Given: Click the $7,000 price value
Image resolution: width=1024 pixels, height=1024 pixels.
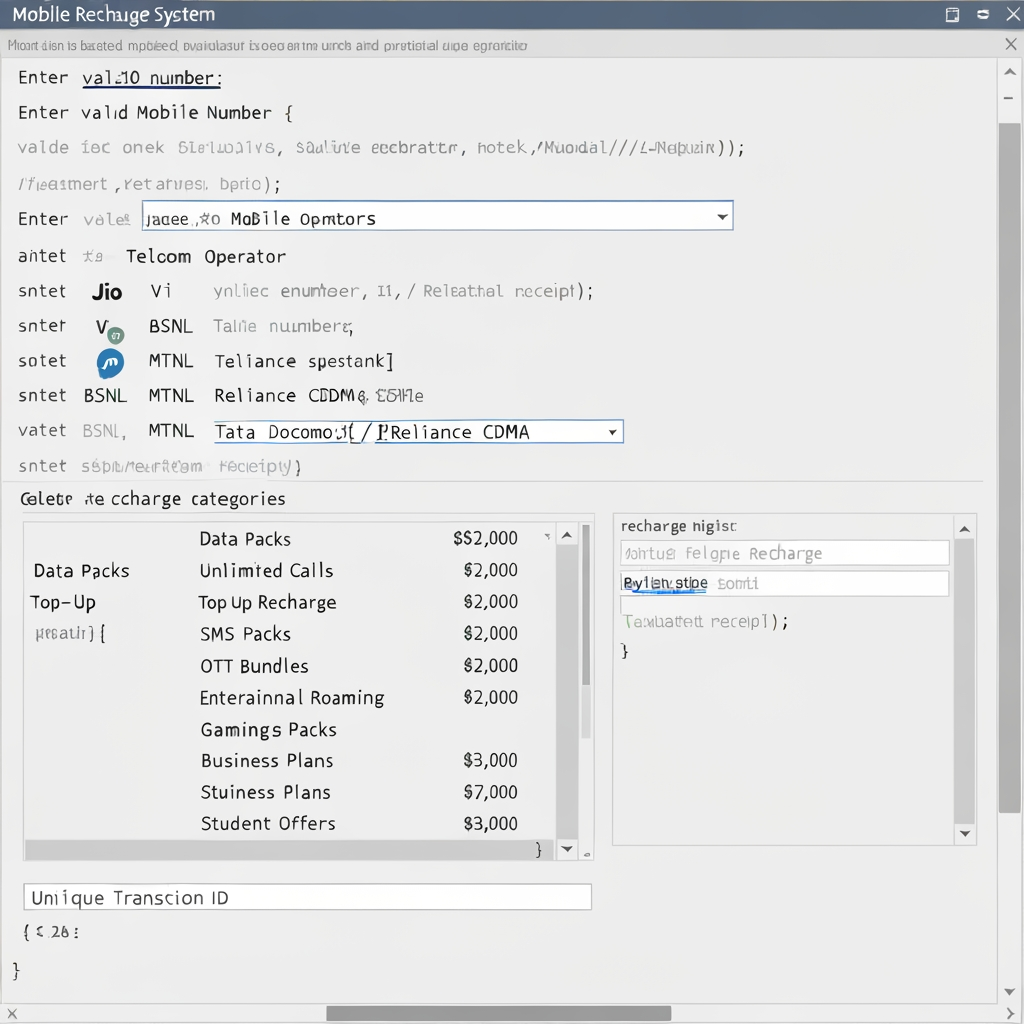Looking at the screenshot, I should click(490, 792).
